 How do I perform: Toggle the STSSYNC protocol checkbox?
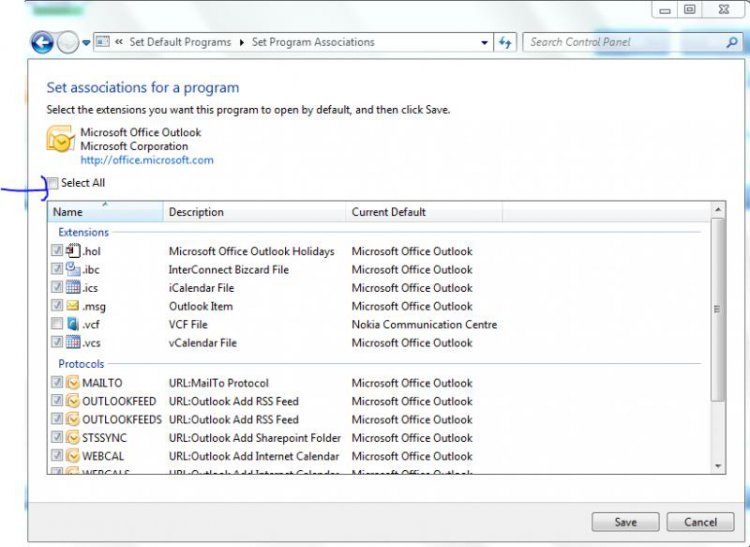pos(57,437)
